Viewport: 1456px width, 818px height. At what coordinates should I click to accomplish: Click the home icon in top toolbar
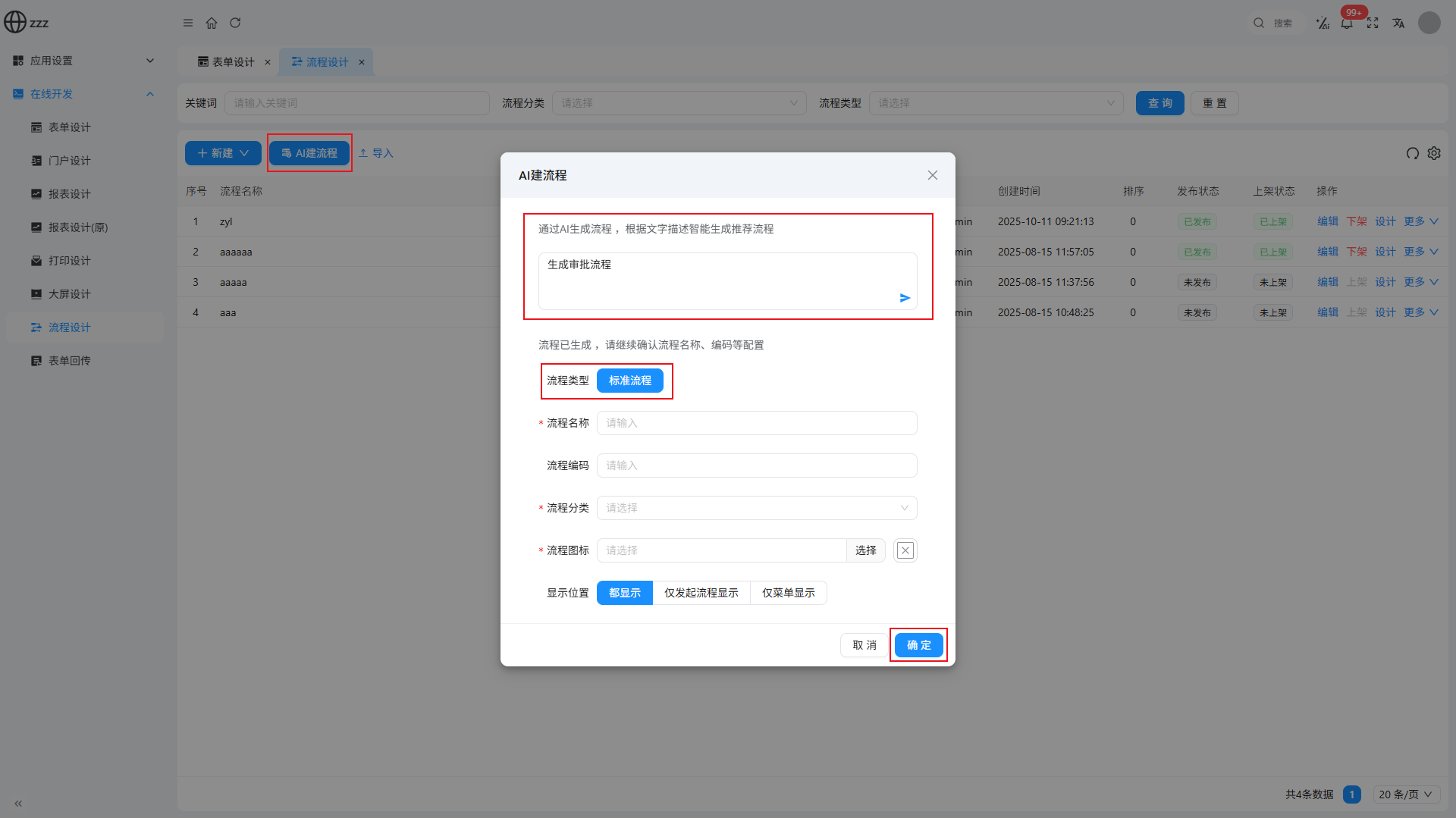212,23
